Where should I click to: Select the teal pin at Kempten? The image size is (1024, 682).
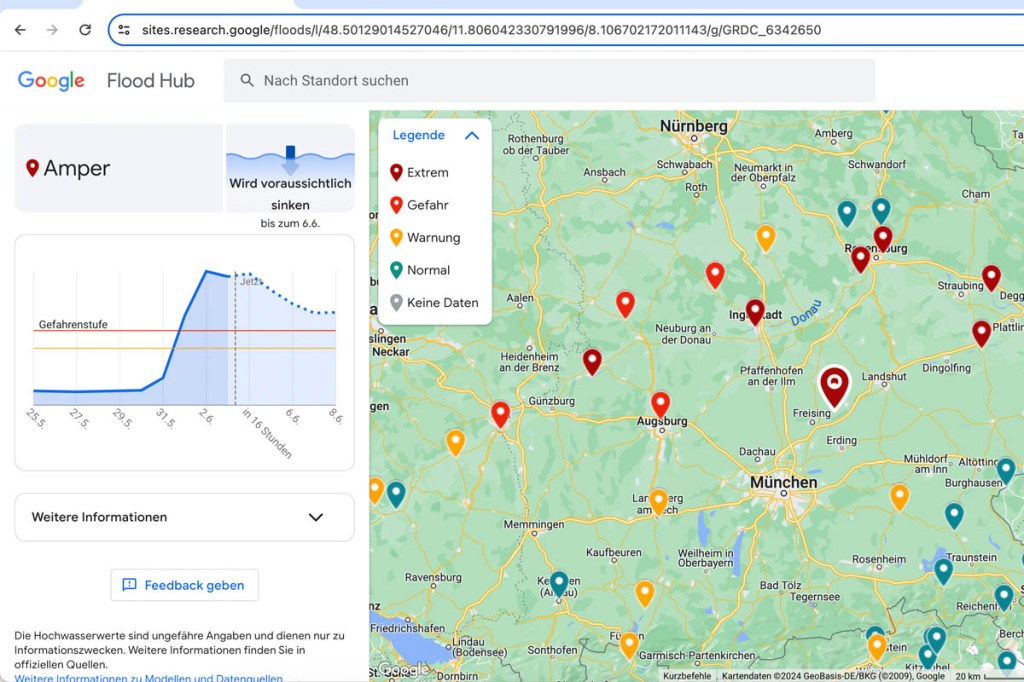(559, 583)
